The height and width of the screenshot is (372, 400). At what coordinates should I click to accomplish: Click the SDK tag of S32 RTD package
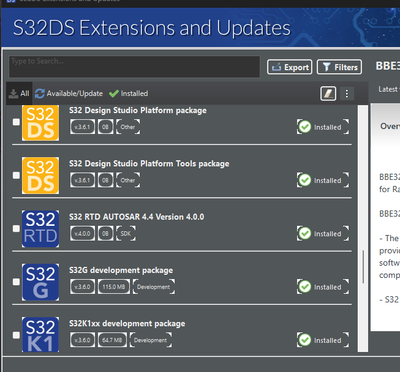126,234
